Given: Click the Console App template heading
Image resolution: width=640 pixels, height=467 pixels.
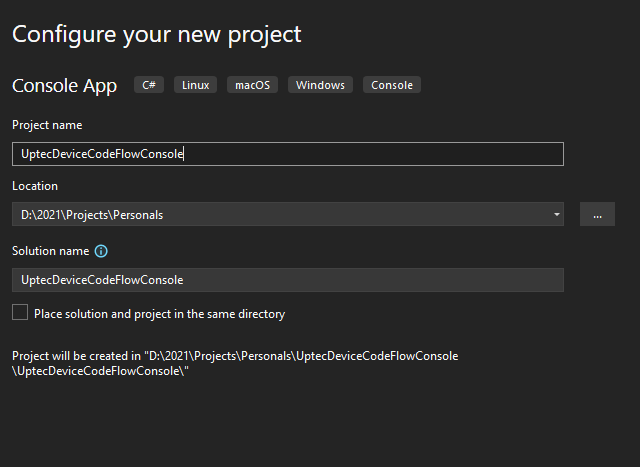Looking at the screenshot, I should click(x=64, y=86).
